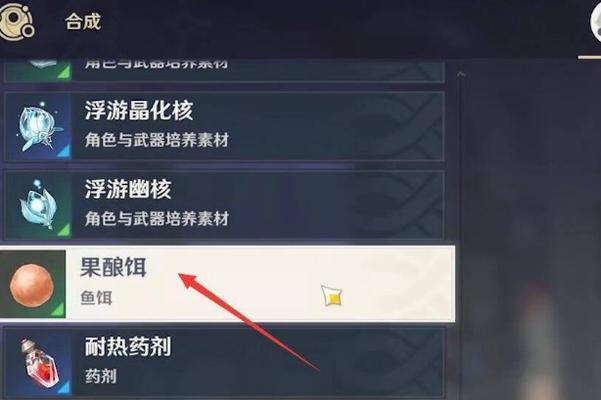This screenshot has height=400, width=601.
Task: Click the crafting emblem icon beside 合成
Action: (x=15, y=21)
